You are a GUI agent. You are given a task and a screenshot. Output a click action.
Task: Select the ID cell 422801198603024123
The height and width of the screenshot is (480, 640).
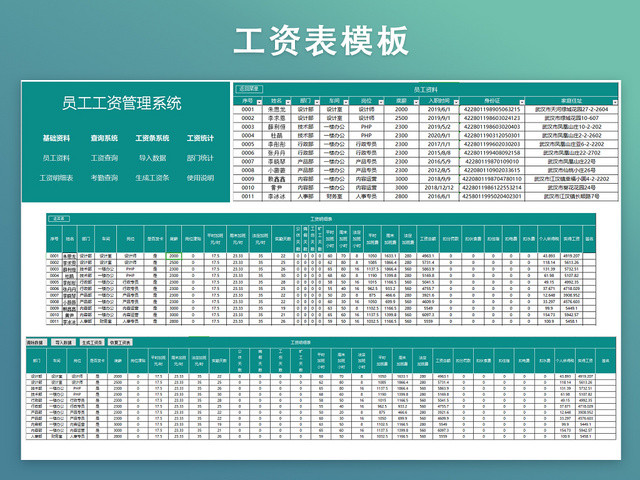coord(492,118)
